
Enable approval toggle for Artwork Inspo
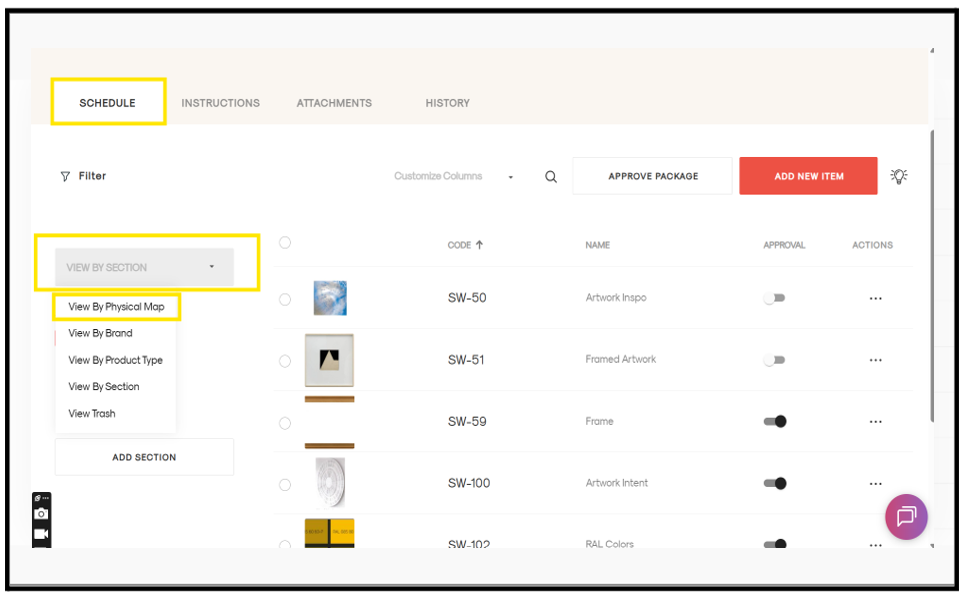(x=774, y=298)
